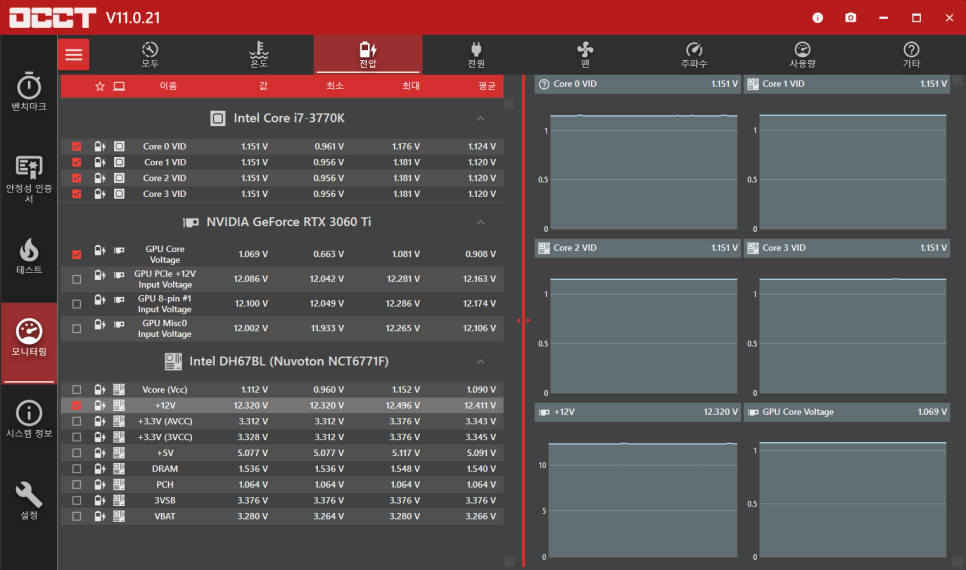Switch to the 모두 (all) tab
966x570 pixels.
tap(150, 54)
